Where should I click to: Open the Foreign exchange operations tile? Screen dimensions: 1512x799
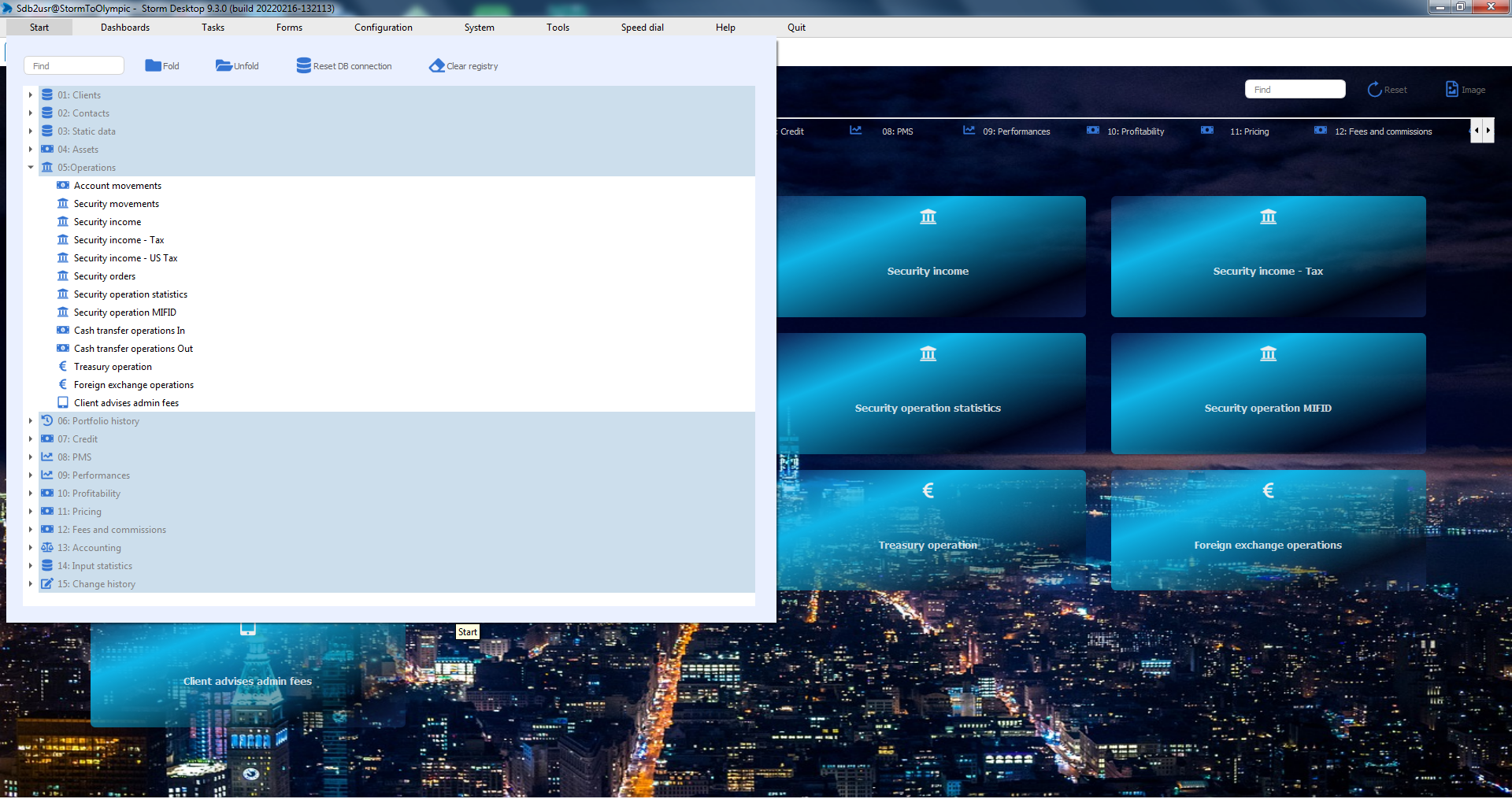click(x=1268, y=531)
